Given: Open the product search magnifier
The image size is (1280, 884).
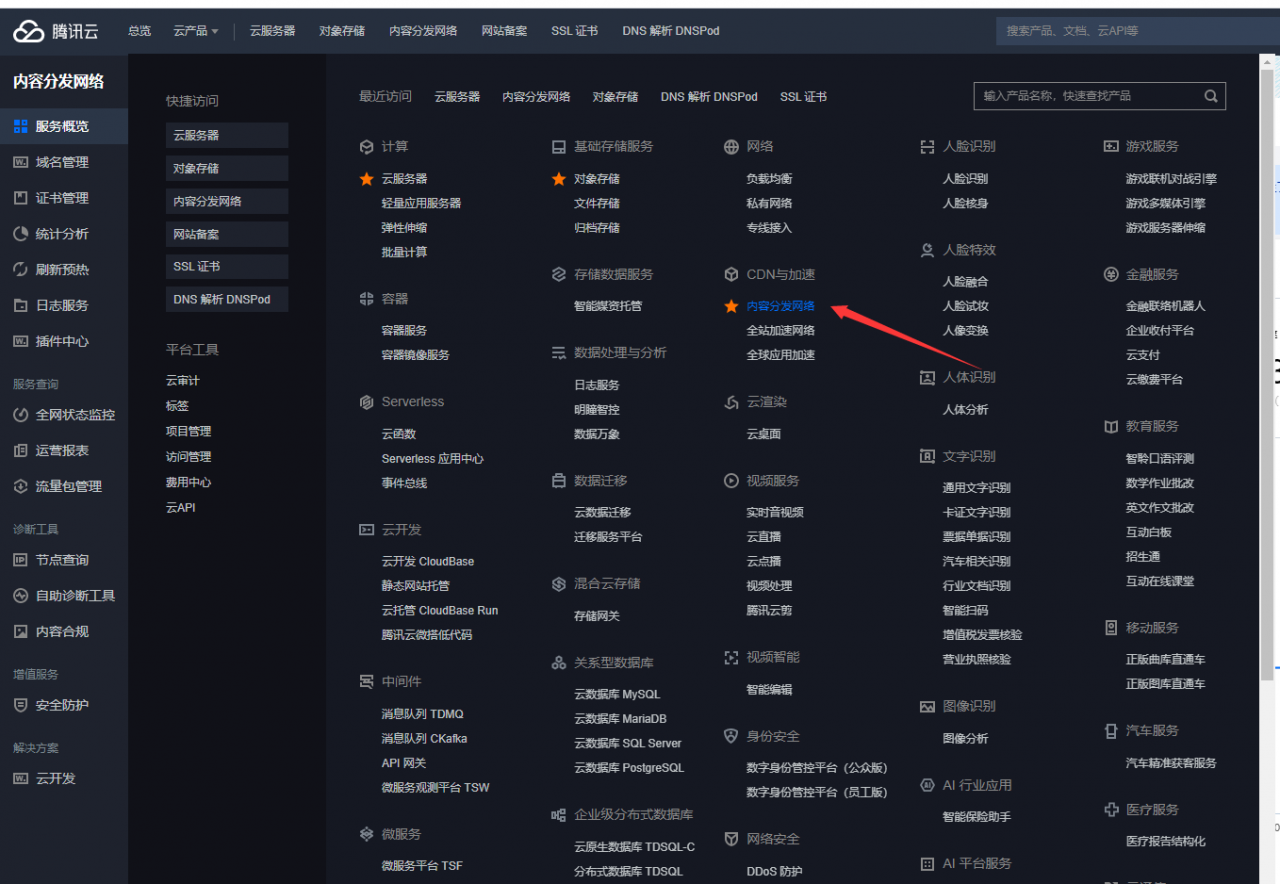Looking at the screenshot, I should 1210,96.
